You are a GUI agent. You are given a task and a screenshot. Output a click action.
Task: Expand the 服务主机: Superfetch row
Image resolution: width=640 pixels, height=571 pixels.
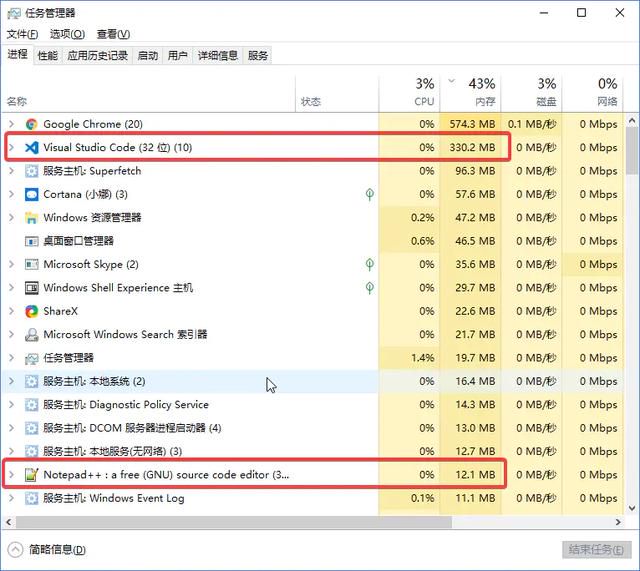(x=11, y=171)
